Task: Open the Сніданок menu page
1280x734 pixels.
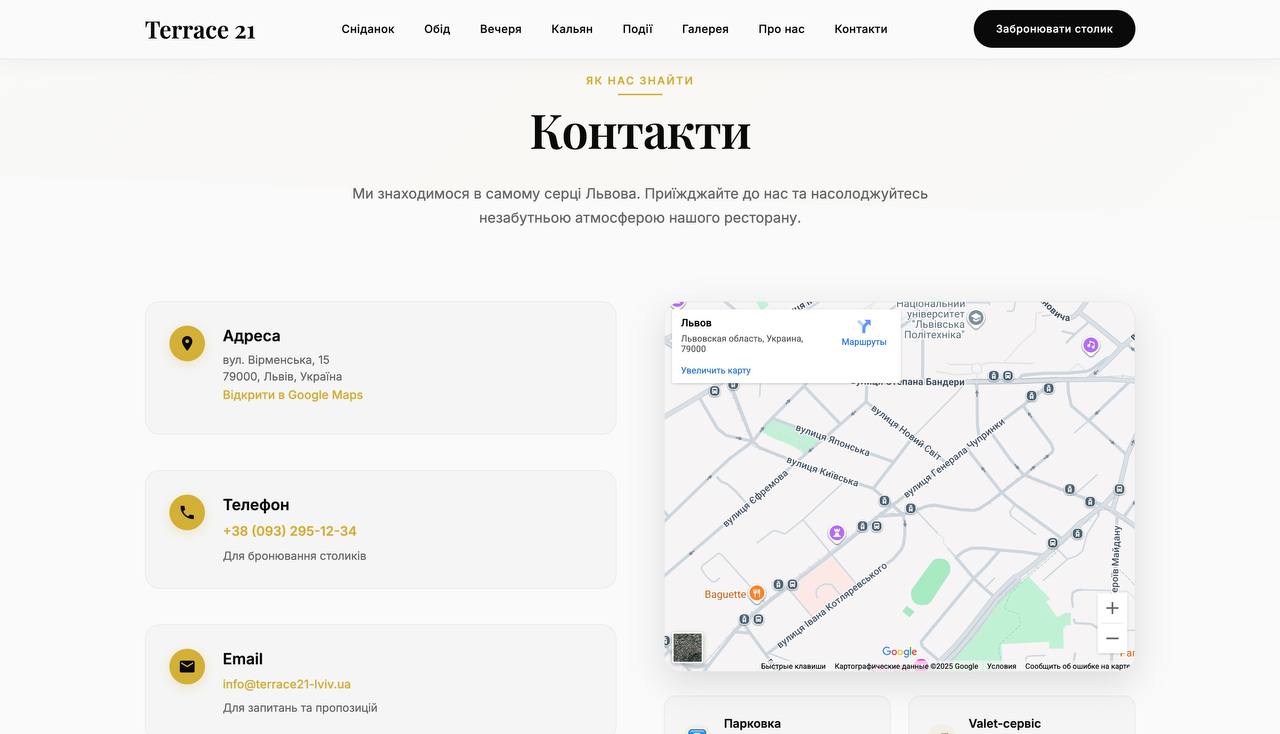Action: coord(368,29)
